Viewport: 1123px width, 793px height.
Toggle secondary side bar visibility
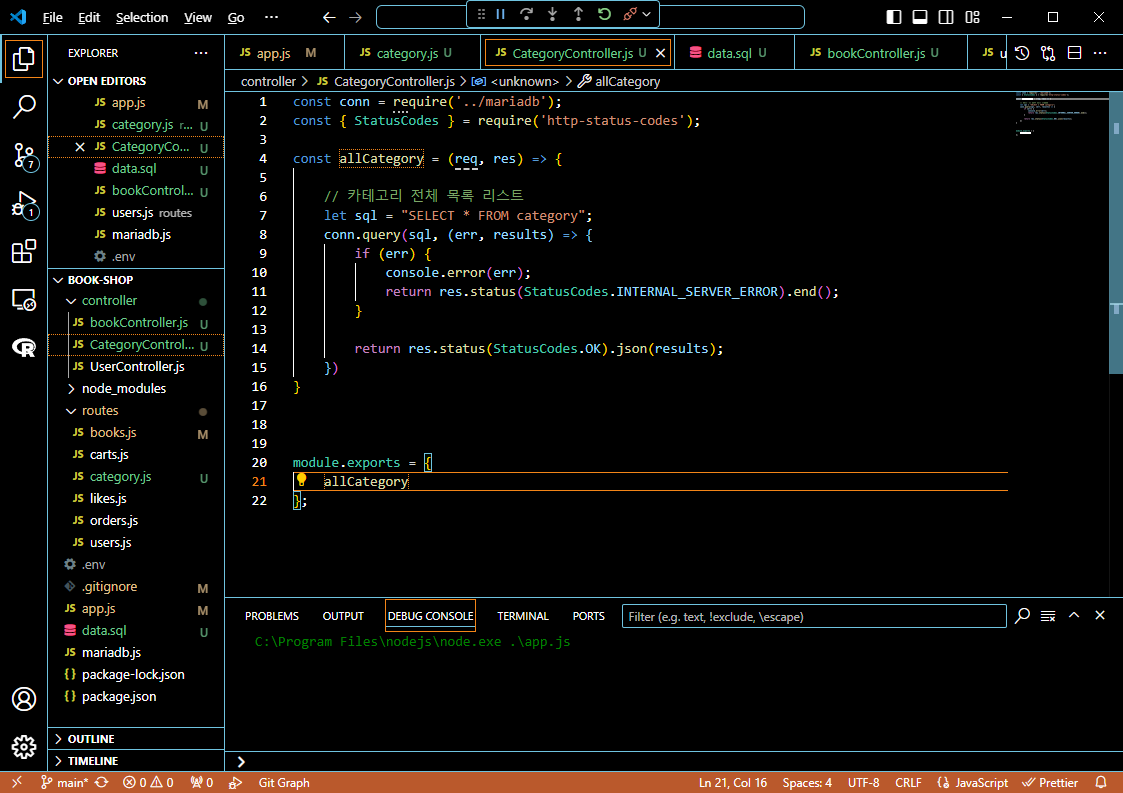click(x=946, y=17)
